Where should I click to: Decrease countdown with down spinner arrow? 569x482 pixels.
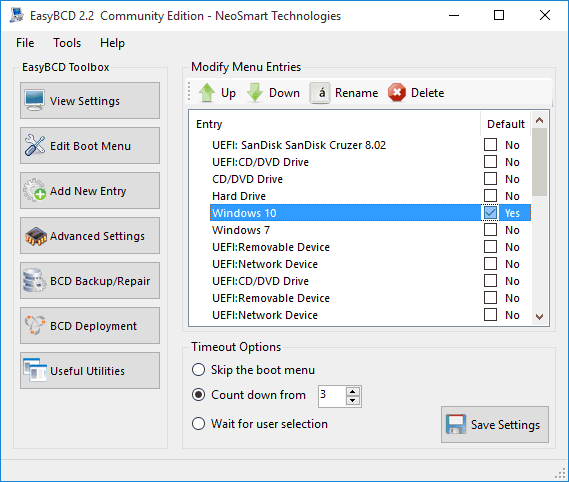click(x=353, y=401)
